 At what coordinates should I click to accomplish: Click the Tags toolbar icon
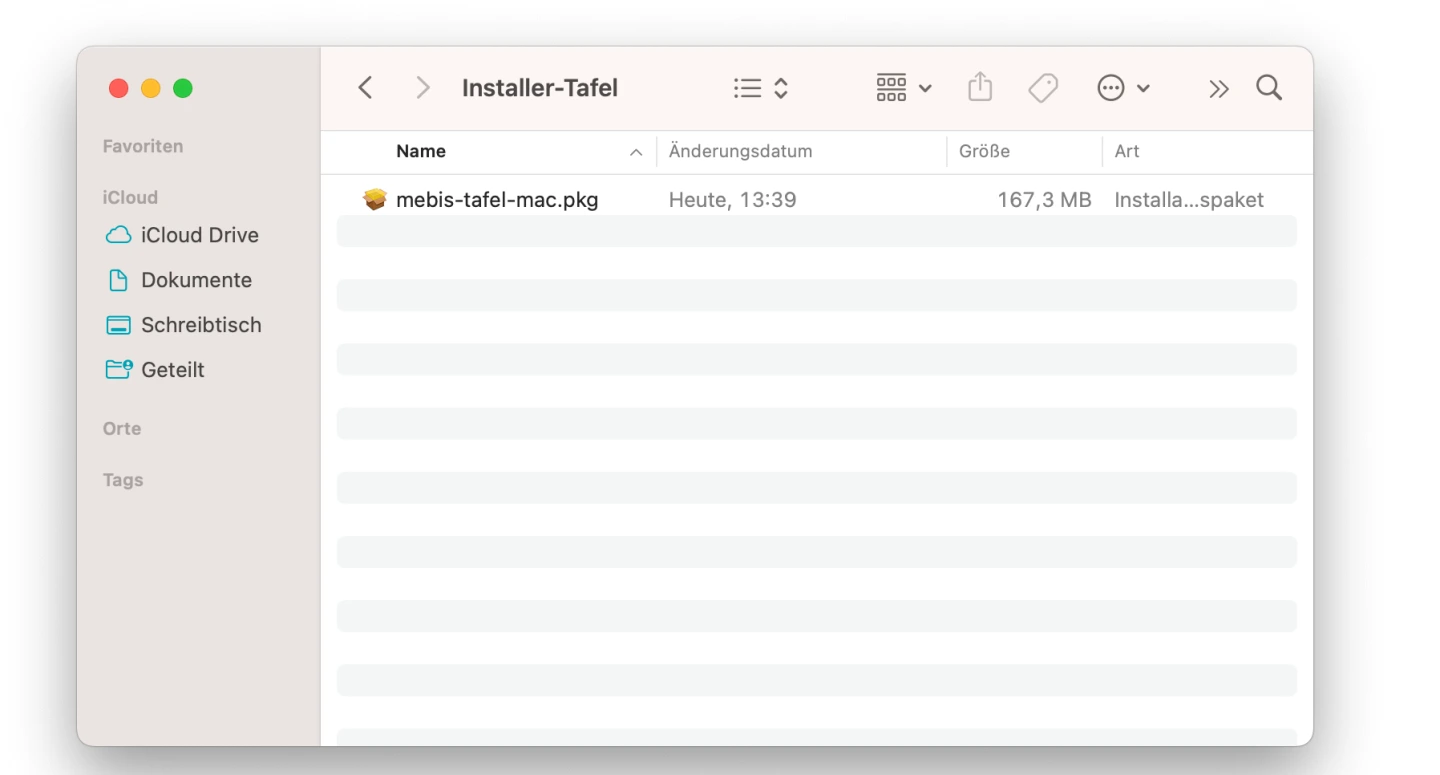coord(1043,88)
